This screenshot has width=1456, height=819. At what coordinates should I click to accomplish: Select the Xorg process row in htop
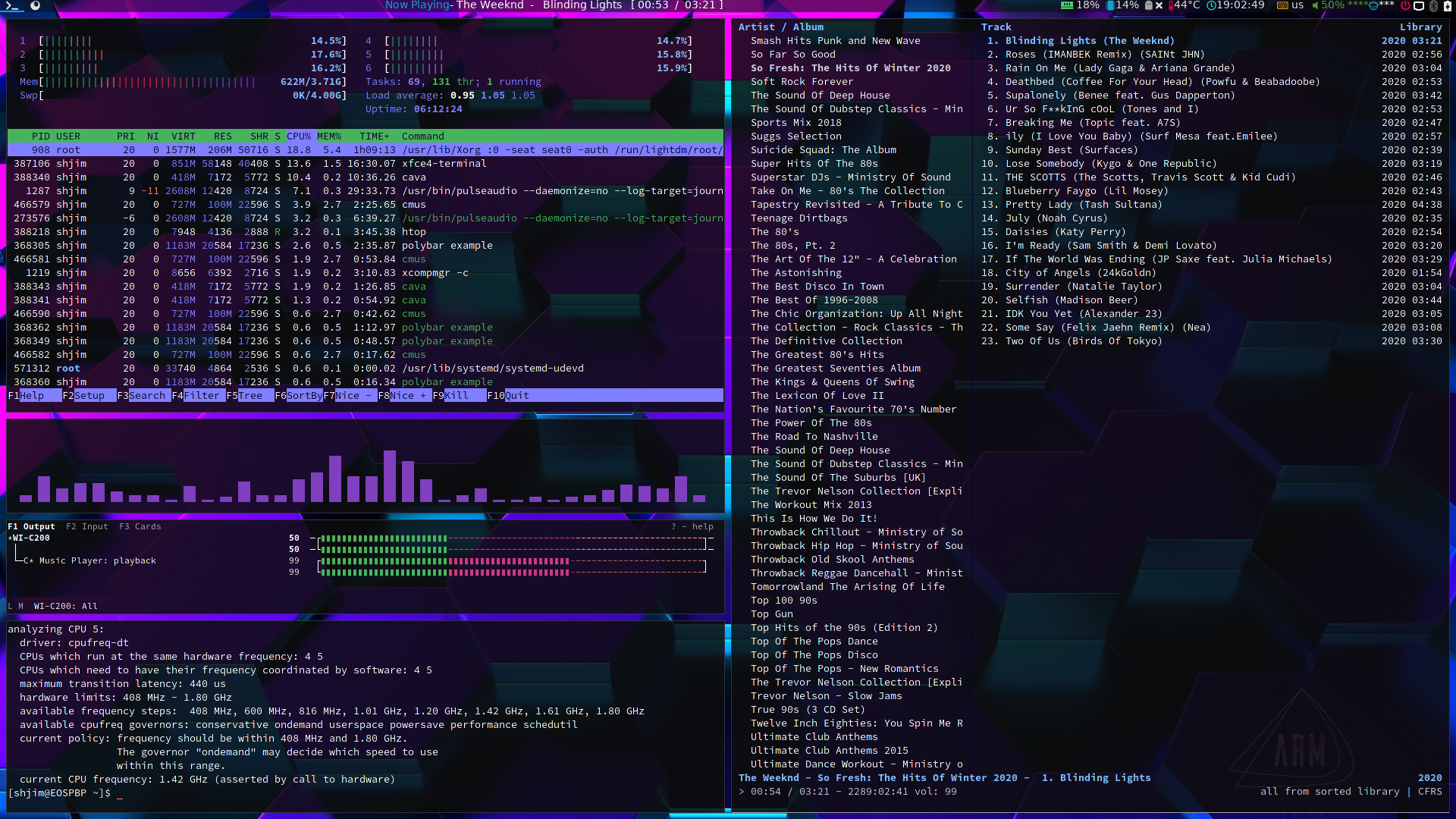tap(366, 150)
